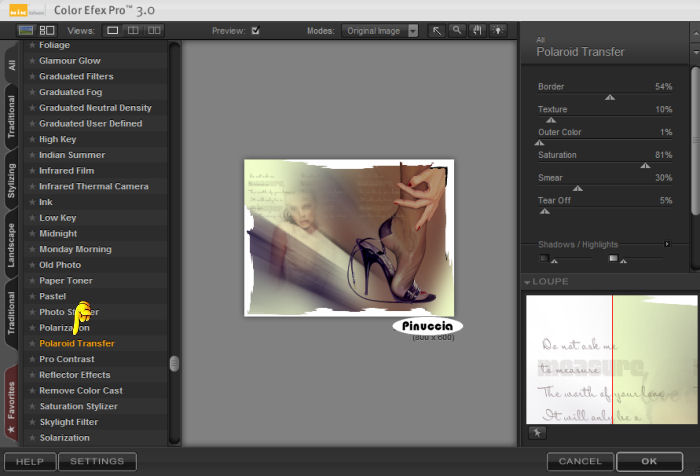Select the zoom magnifier tool
The width and height of the screenshot is (700, 476).
pos(457,31)
